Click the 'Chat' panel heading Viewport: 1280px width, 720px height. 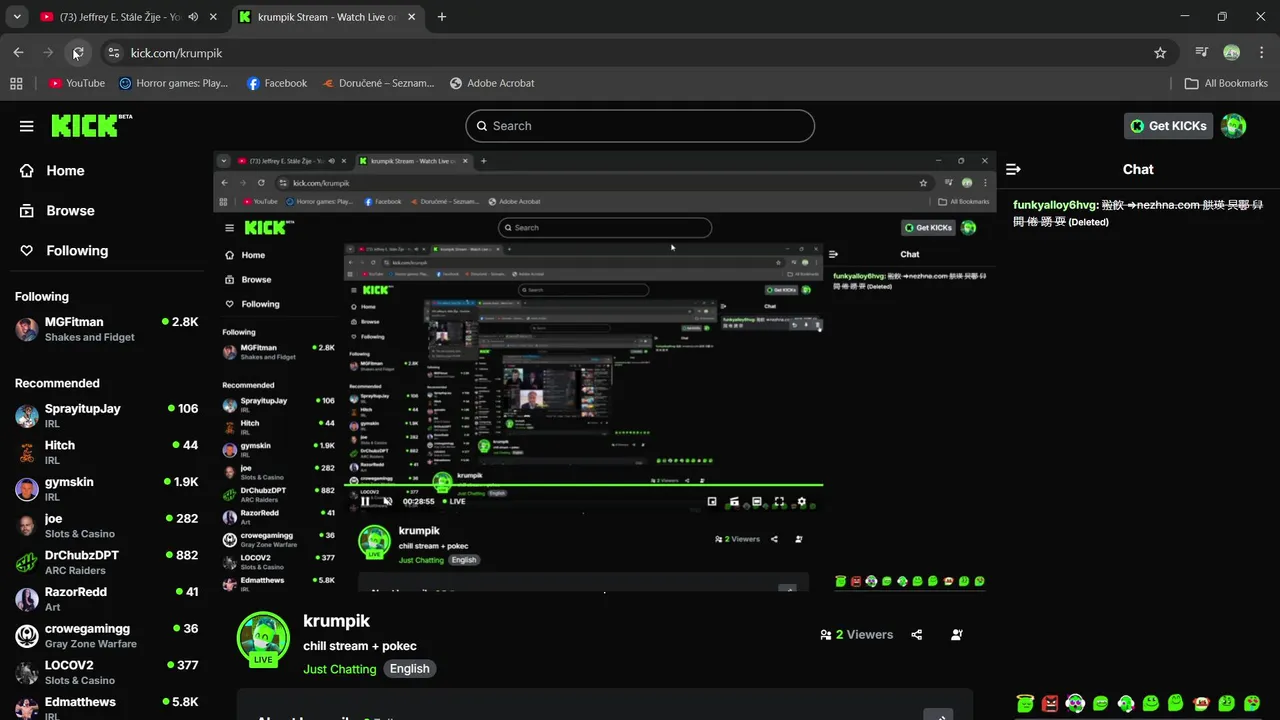click(x=1138, y=170)
